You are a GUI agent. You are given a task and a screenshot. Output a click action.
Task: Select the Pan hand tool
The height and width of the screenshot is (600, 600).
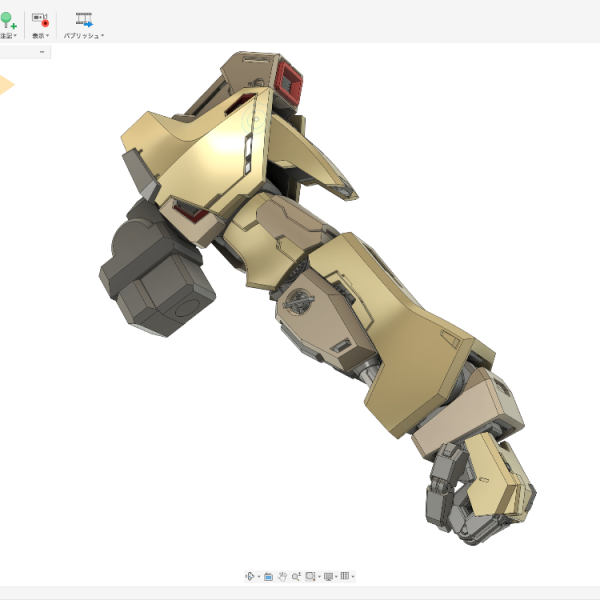coord(282,576)
